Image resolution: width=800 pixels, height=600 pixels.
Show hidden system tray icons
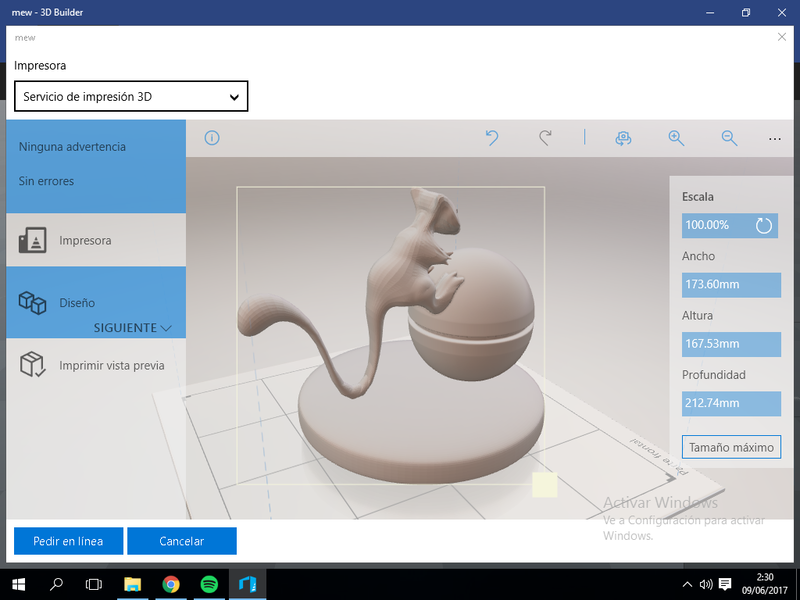point(687,585)
